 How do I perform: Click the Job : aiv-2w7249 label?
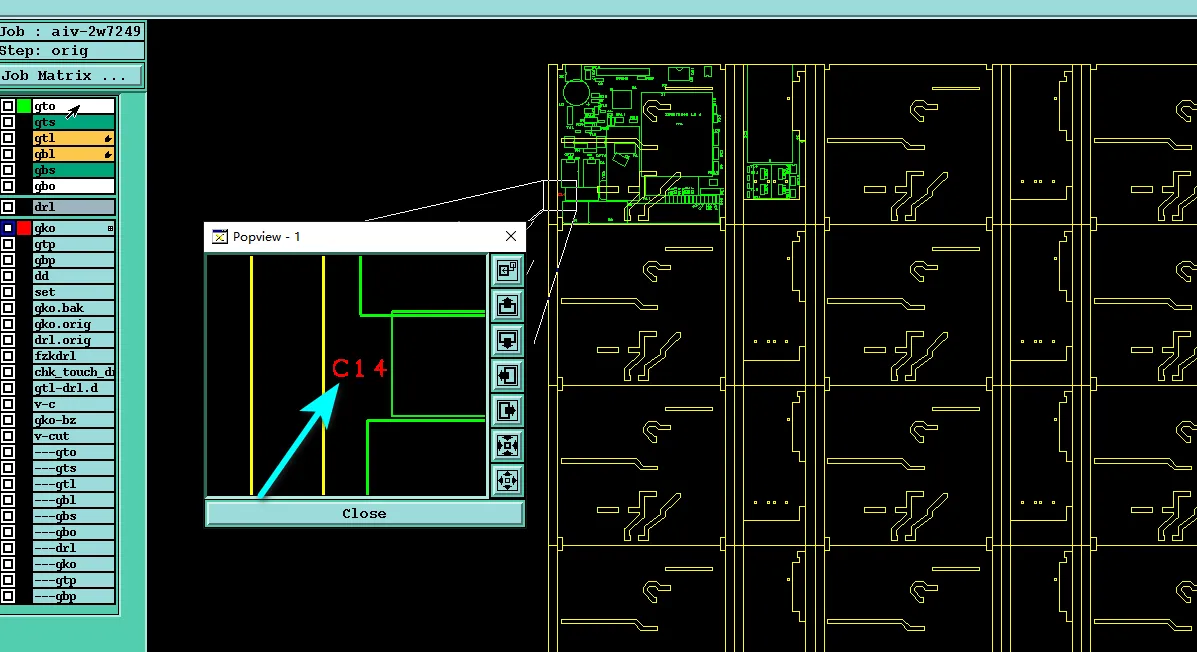(x=71, y=31)
